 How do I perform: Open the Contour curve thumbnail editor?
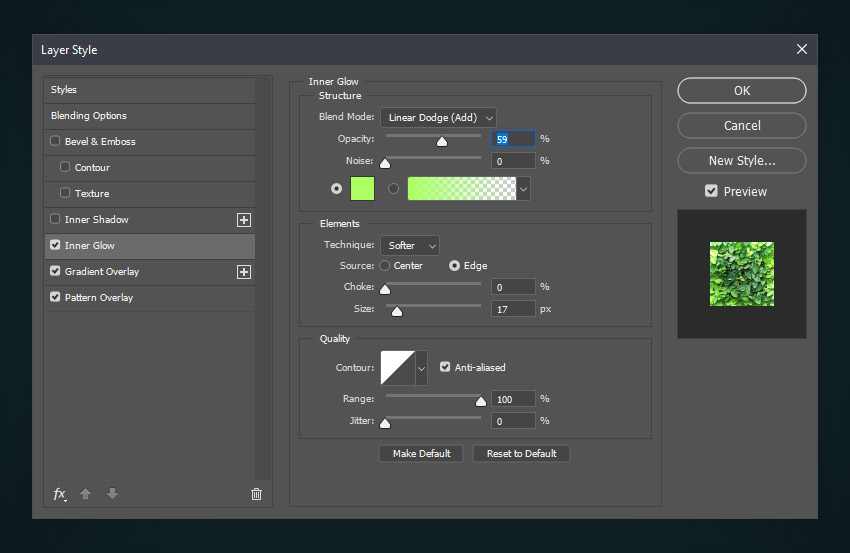pos(397,368)
